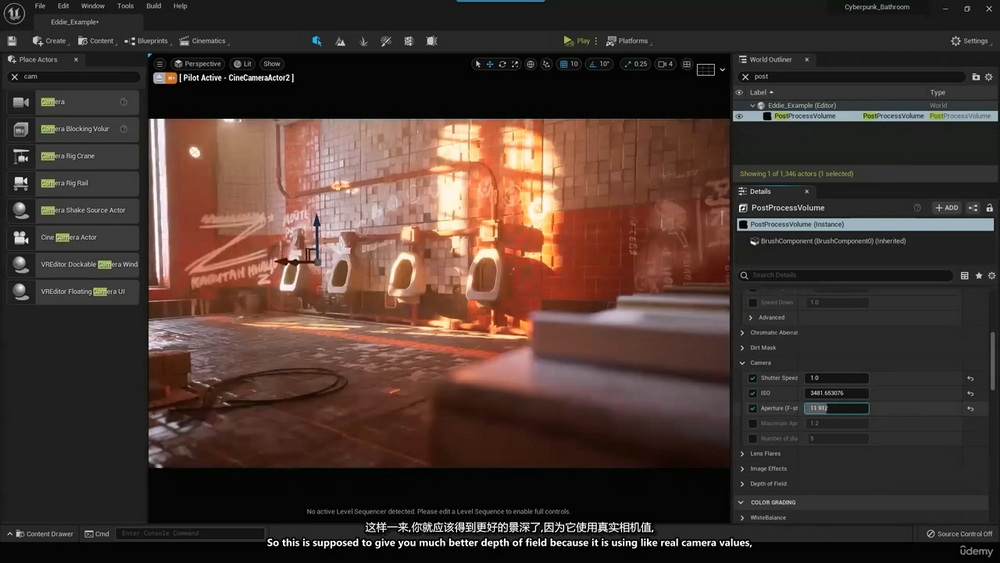Uncheck the Shutter Speed override checkbox
Screen dimensions: 1000x563
(753, 378)
